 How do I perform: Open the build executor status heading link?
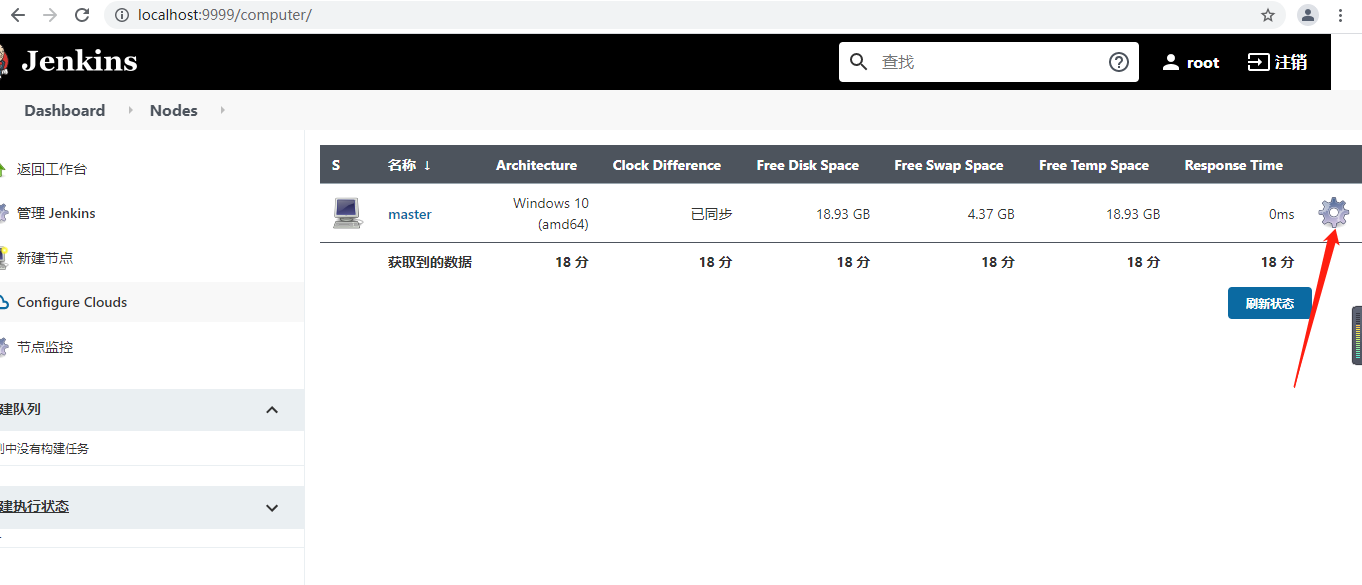click(35, 507)
